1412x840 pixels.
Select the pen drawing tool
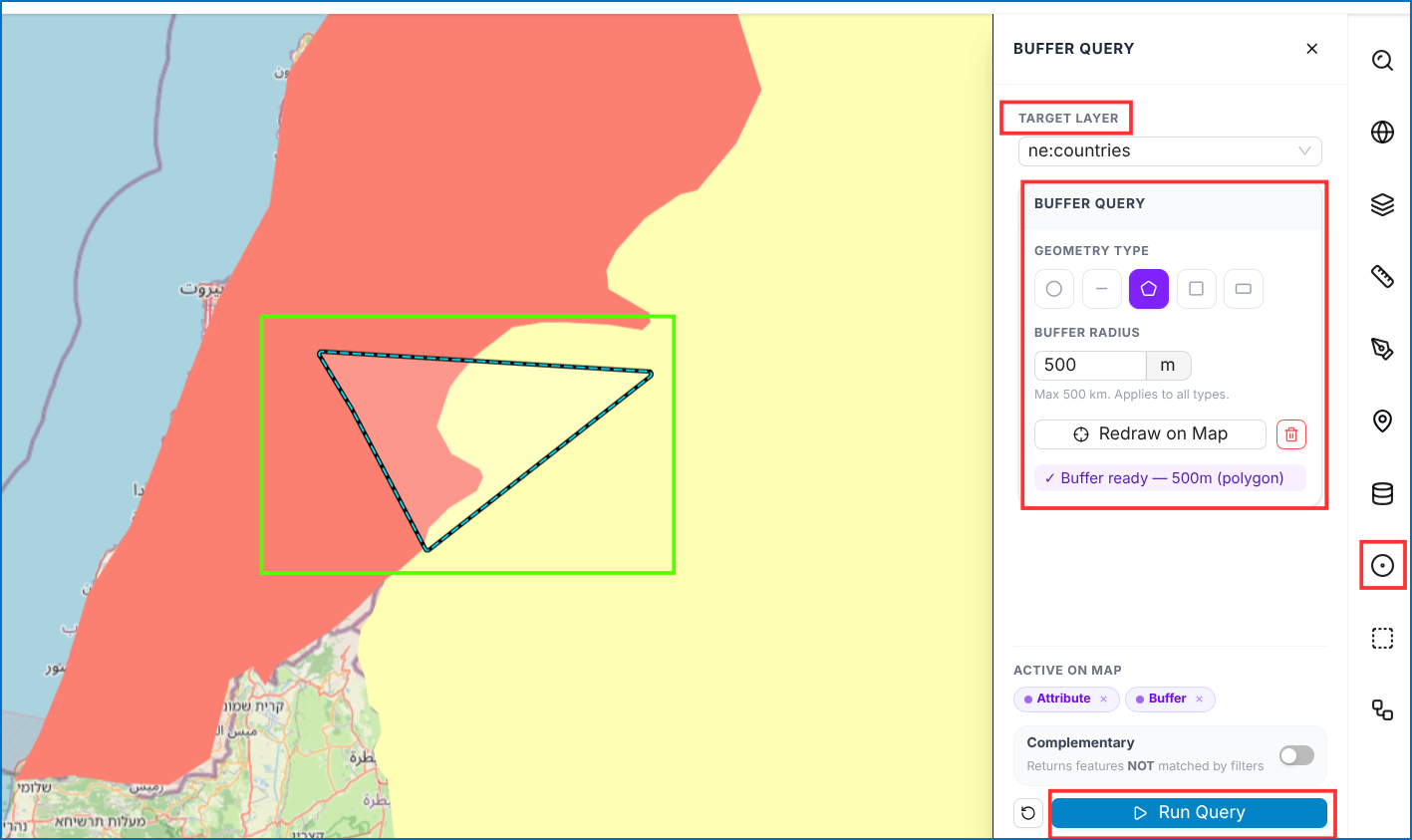coord(1382,349)
